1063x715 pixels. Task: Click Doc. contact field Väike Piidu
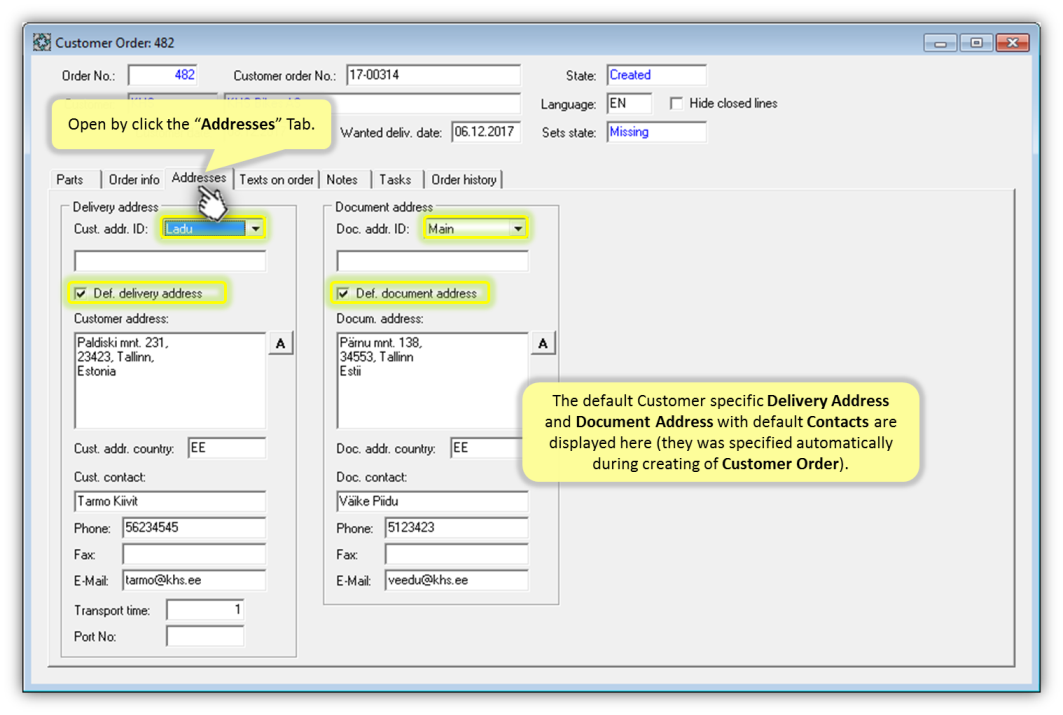(x=432, y=502)
